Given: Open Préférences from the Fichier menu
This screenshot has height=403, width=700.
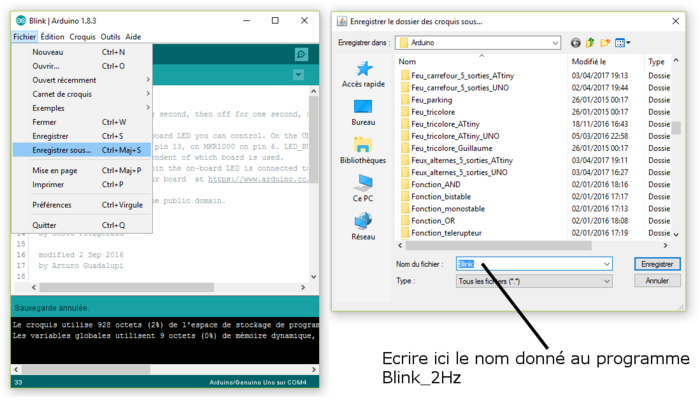Looking at the screenshot, I should tap(82, 205).
